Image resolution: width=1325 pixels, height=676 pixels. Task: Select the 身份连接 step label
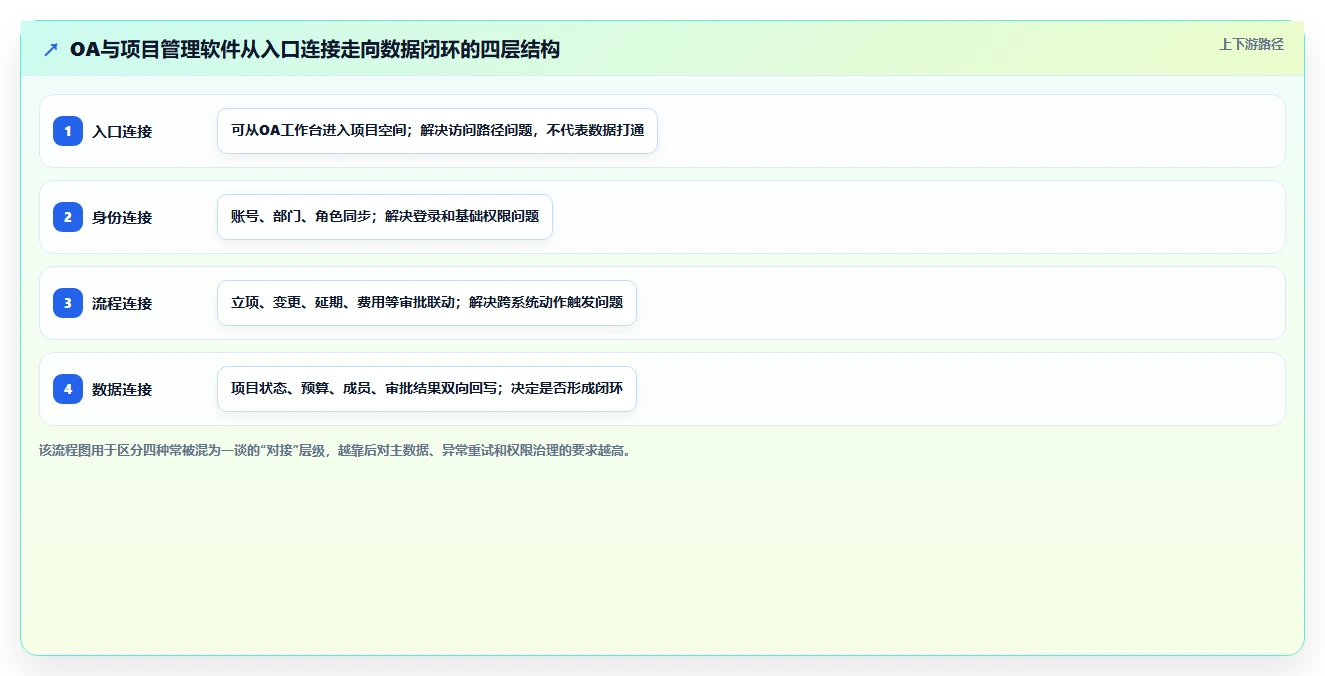click(122, 217)
